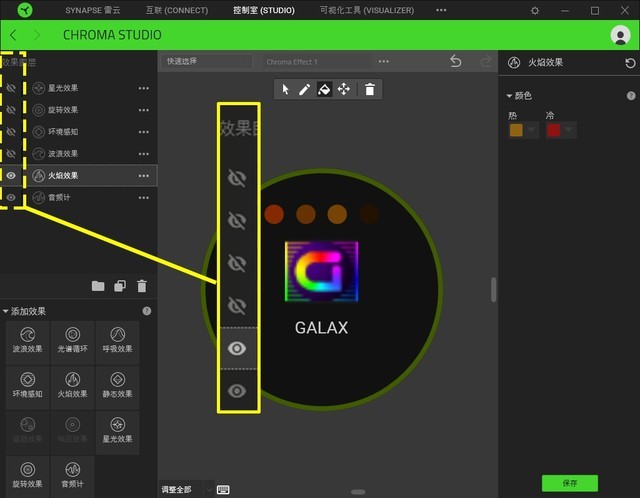Switch to 可视化工具 (VISUALIZER) tab
This screenshot has width=640, height=498.
pyautogui.click(x=367, y=10)
